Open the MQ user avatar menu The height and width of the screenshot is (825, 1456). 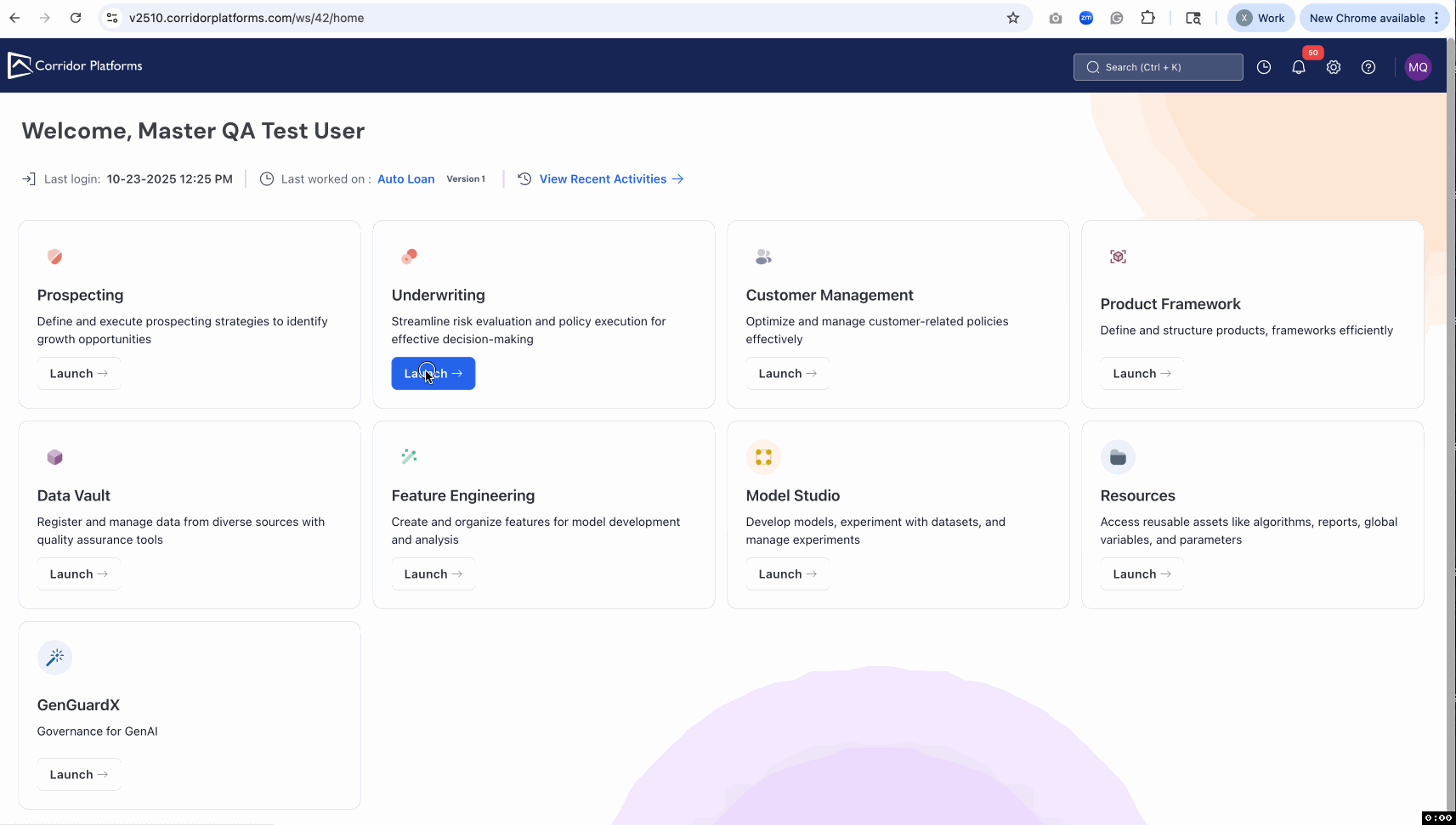1418,68
